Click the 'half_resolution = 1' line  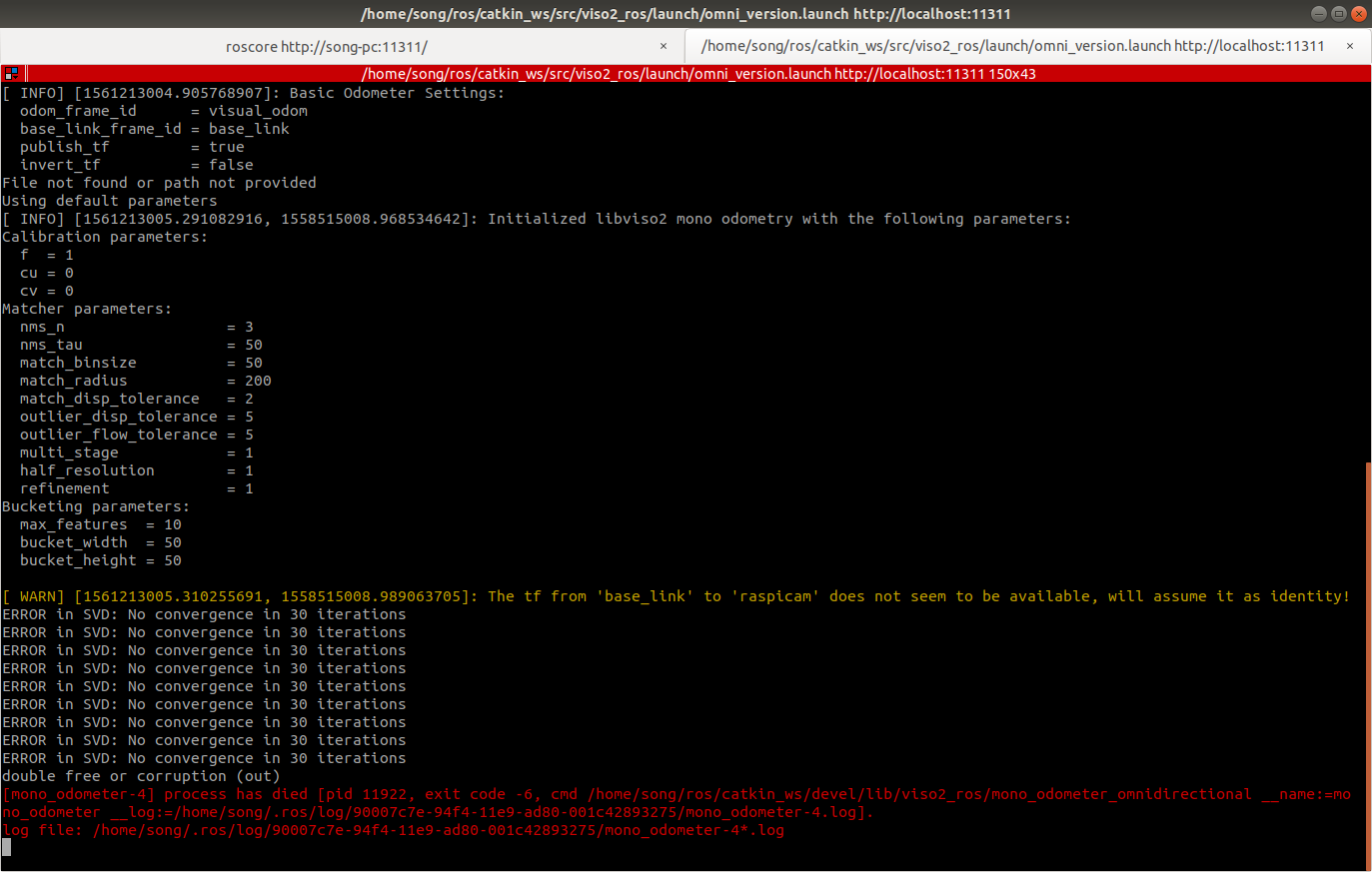point(137,470)
